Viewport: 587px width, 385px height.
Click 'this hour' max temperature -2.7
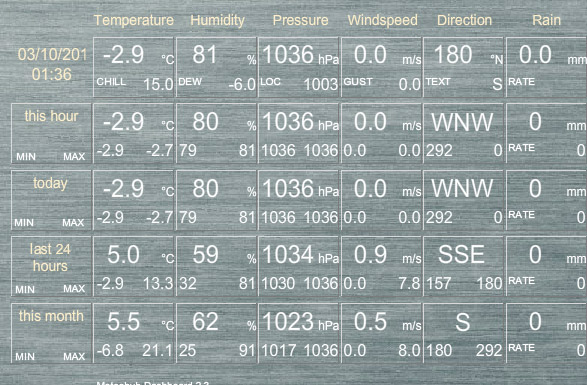[x=159, y=151]
